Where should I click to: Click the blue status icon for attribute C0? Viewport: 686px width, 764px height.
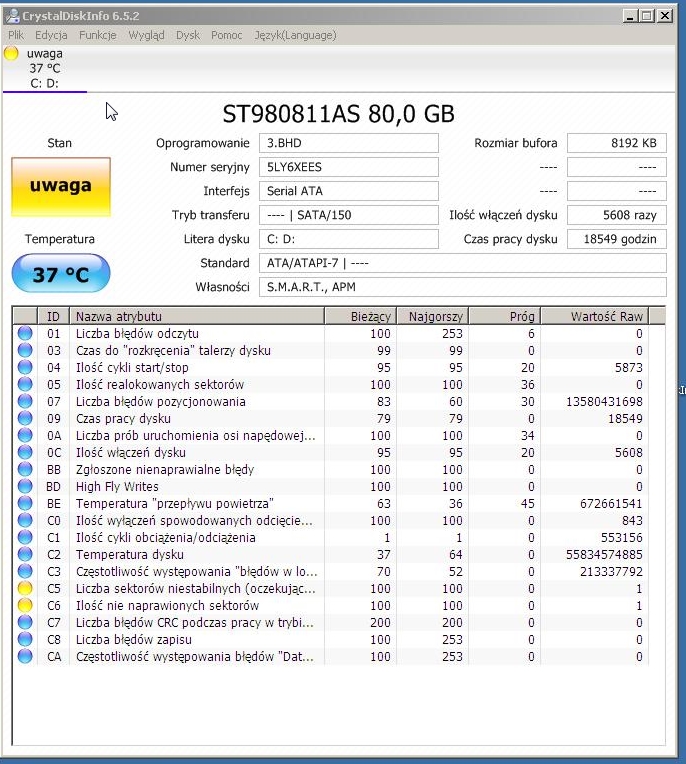[25, 520]
